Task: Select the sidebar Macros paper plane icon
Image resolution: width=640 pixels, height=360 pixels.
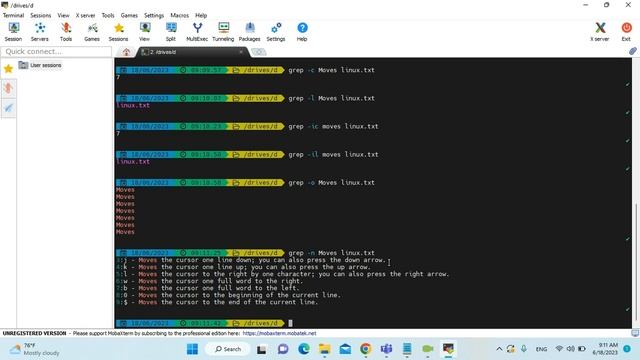Action: click(8, 108)
